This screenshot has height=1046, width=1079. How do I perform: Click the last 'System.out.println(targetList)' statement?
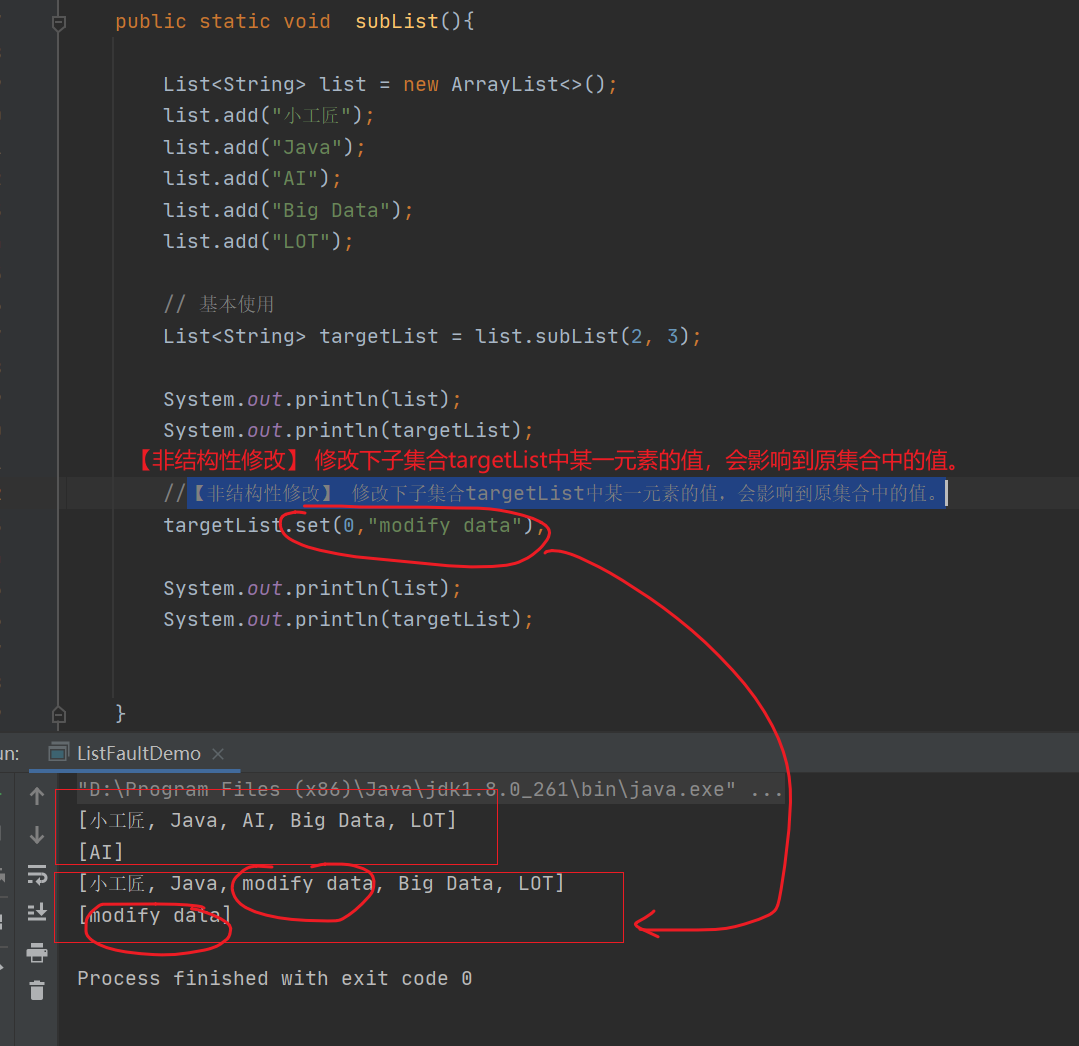pyautogui.click(x=348, y=619)
